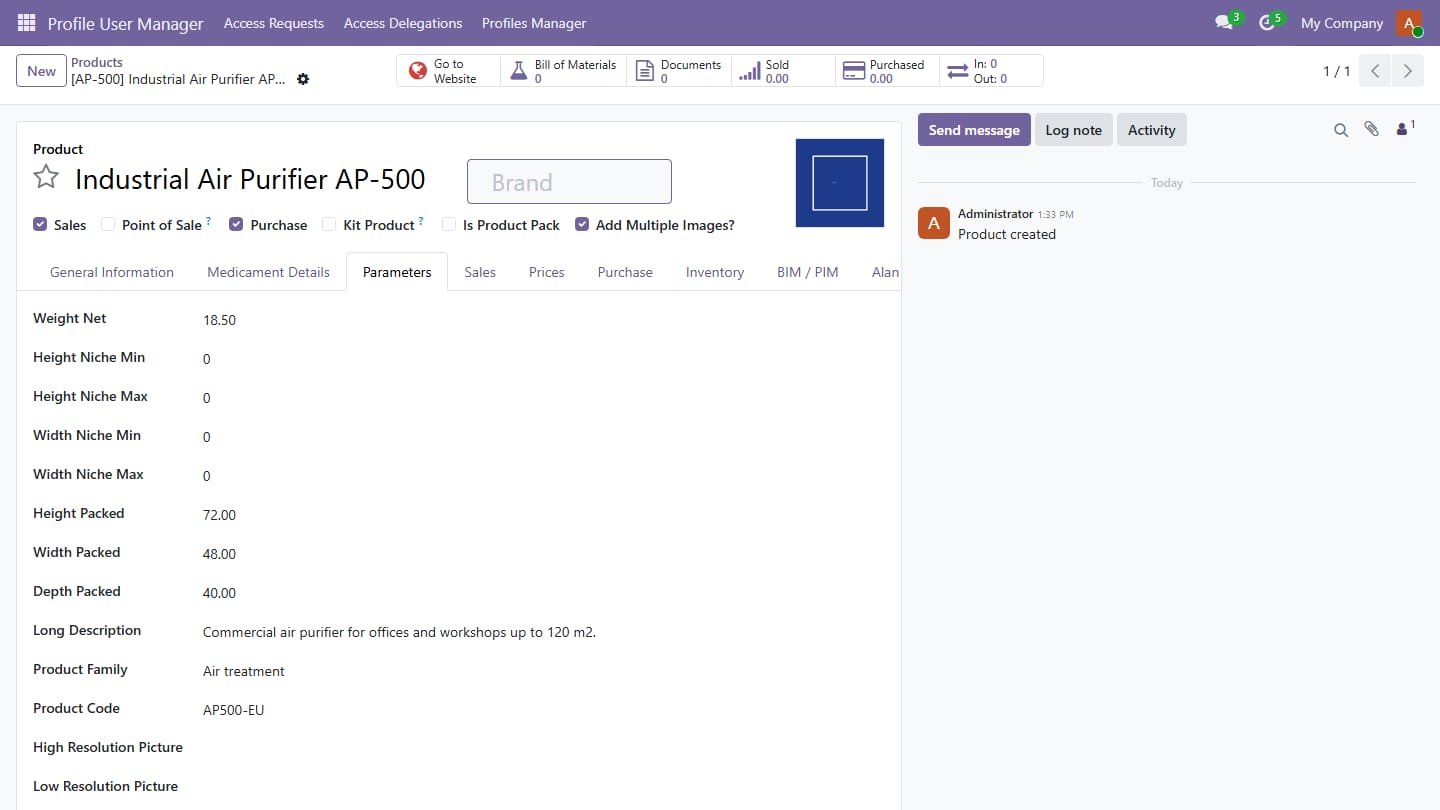
Task: Click the New button
Action: pos(41,71)
